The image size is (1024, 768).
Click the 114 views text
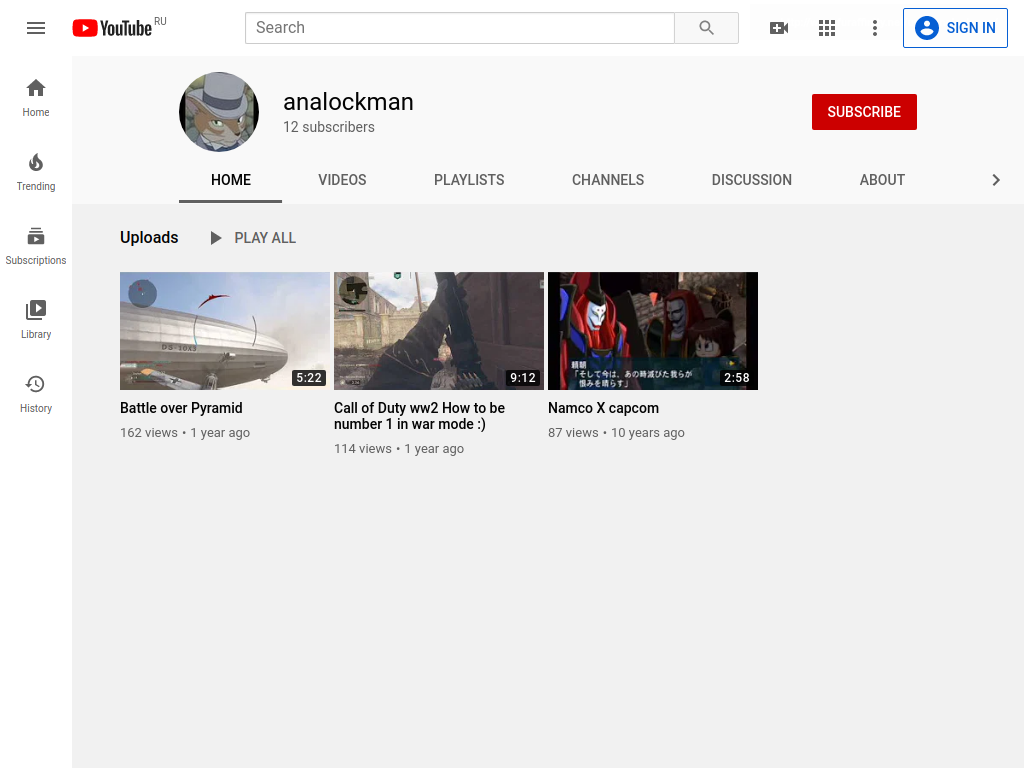click(363, 449)
